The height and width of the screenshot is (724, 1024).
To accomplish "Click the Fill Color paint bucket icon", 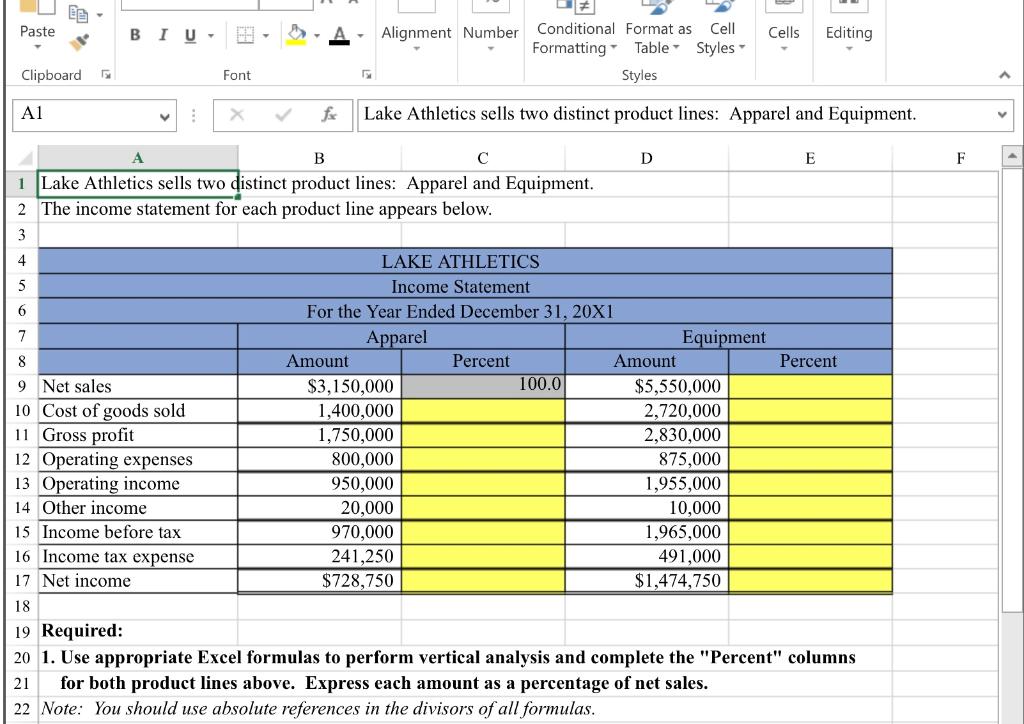I will (296, 35).
